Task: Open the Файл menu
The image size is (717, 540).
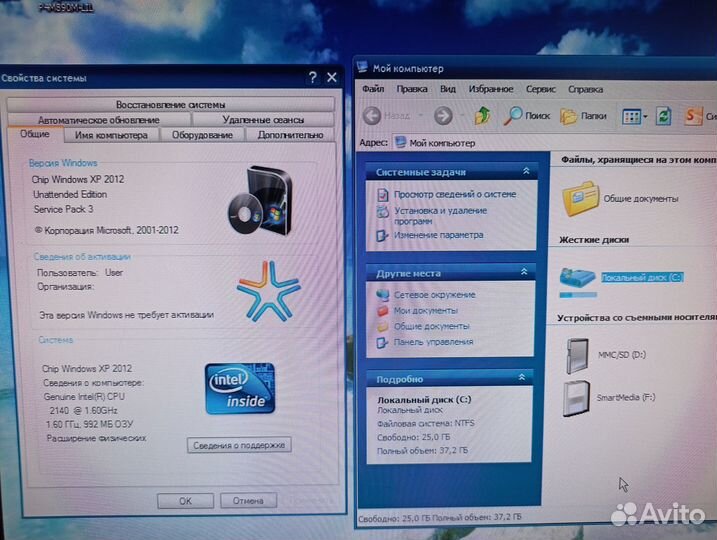Action: 373,89
